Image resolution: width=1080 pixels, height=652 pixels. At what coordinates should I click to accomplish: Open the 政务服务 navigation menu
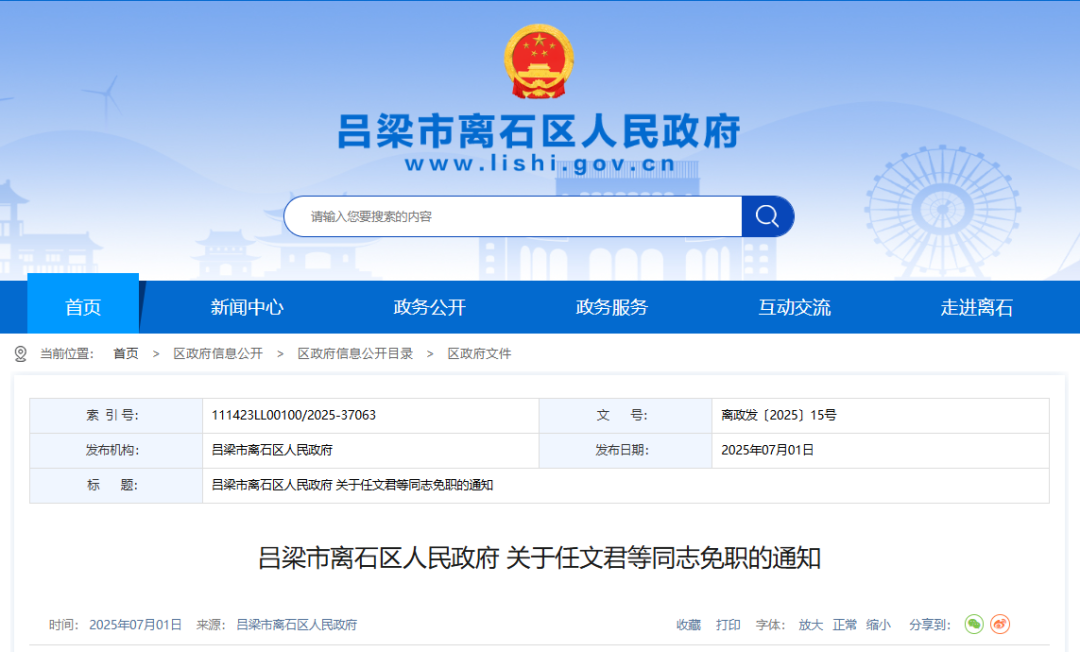(x=611, y=307)
